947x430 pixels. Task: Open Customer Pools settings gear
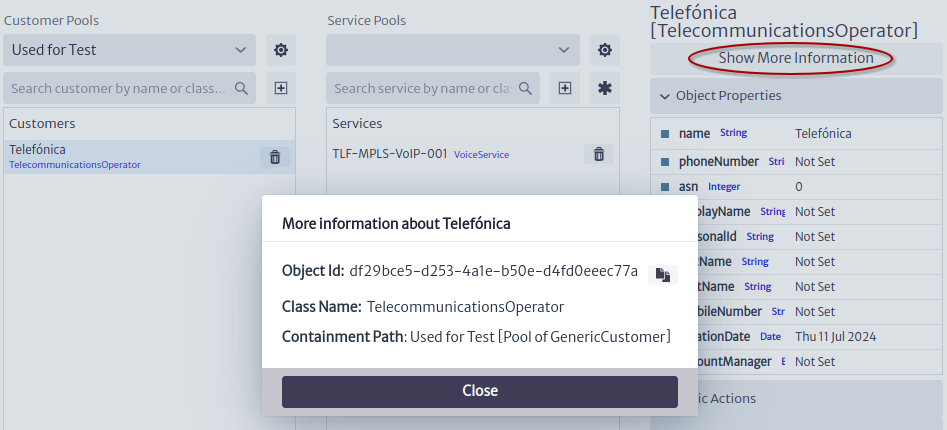click(x=281, y=50)
